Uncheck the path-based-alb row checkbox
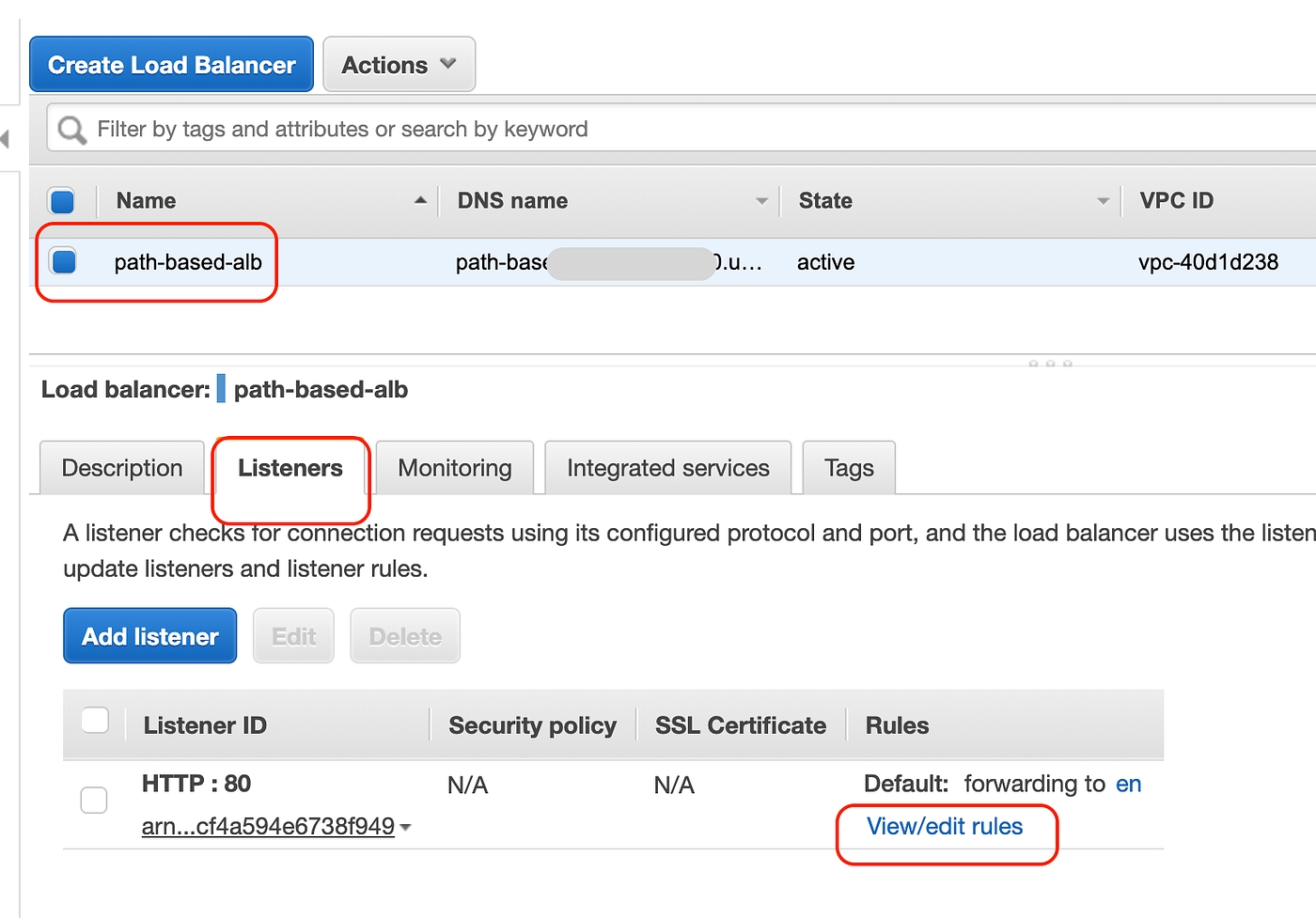 [x=64, y=261]
